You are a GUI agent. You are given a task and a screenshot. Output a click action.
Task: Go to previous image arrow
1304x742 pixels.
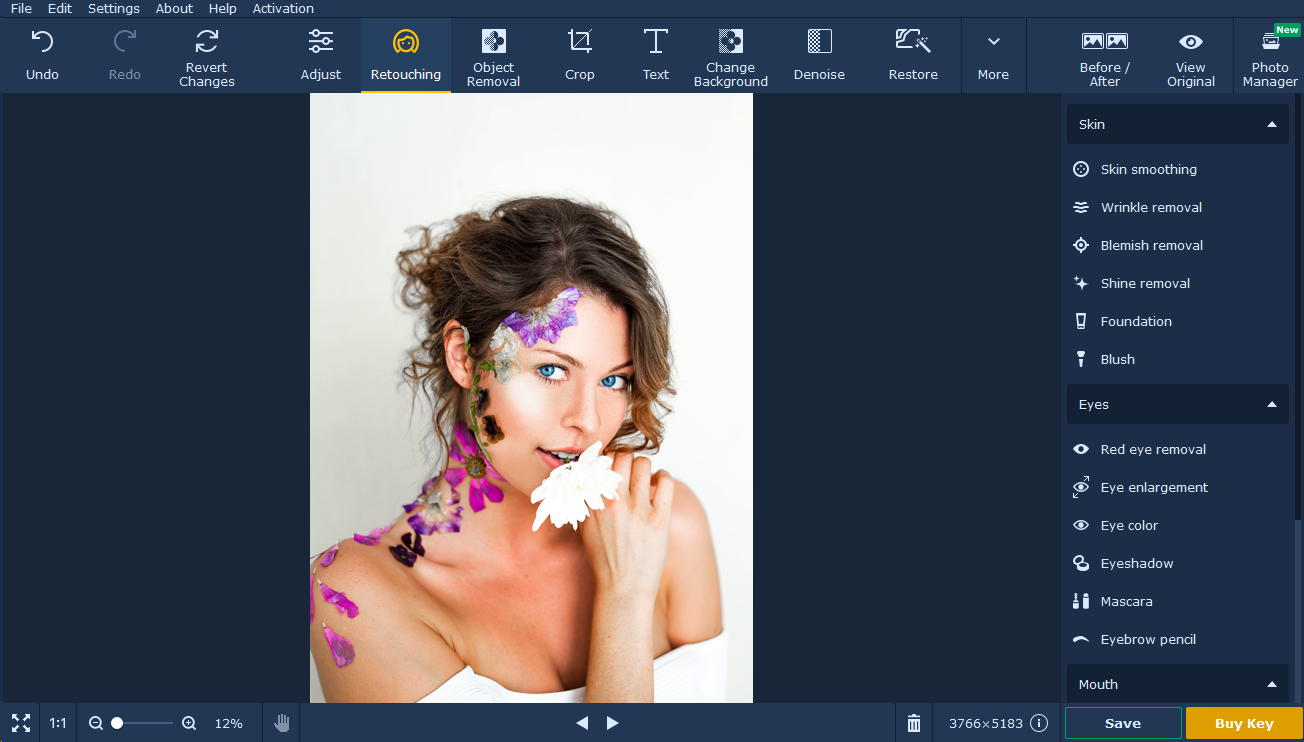[582, 723]
